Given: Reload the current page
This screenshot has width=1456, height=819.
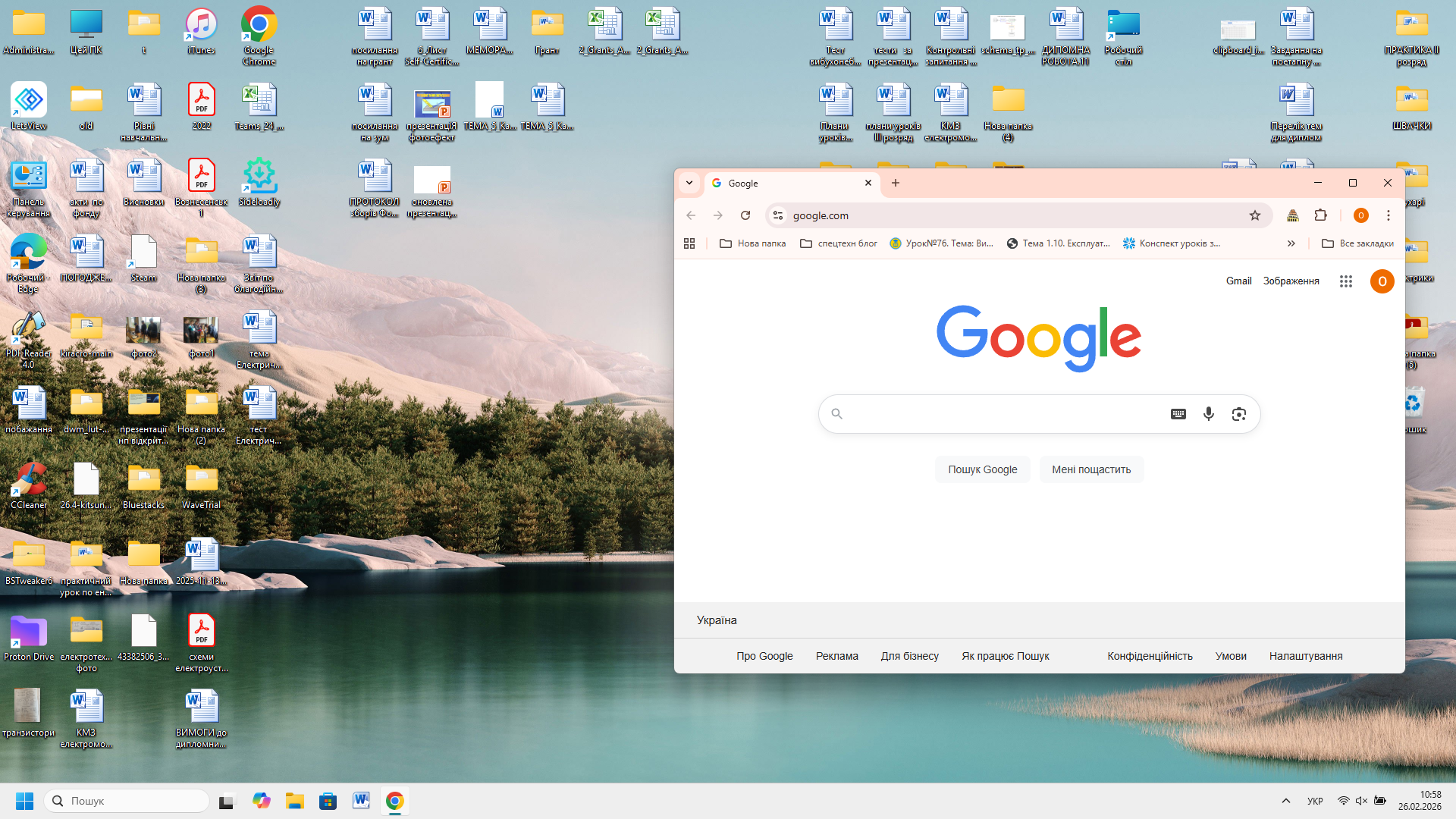Looking at the screenshot, I should point(745,215).
